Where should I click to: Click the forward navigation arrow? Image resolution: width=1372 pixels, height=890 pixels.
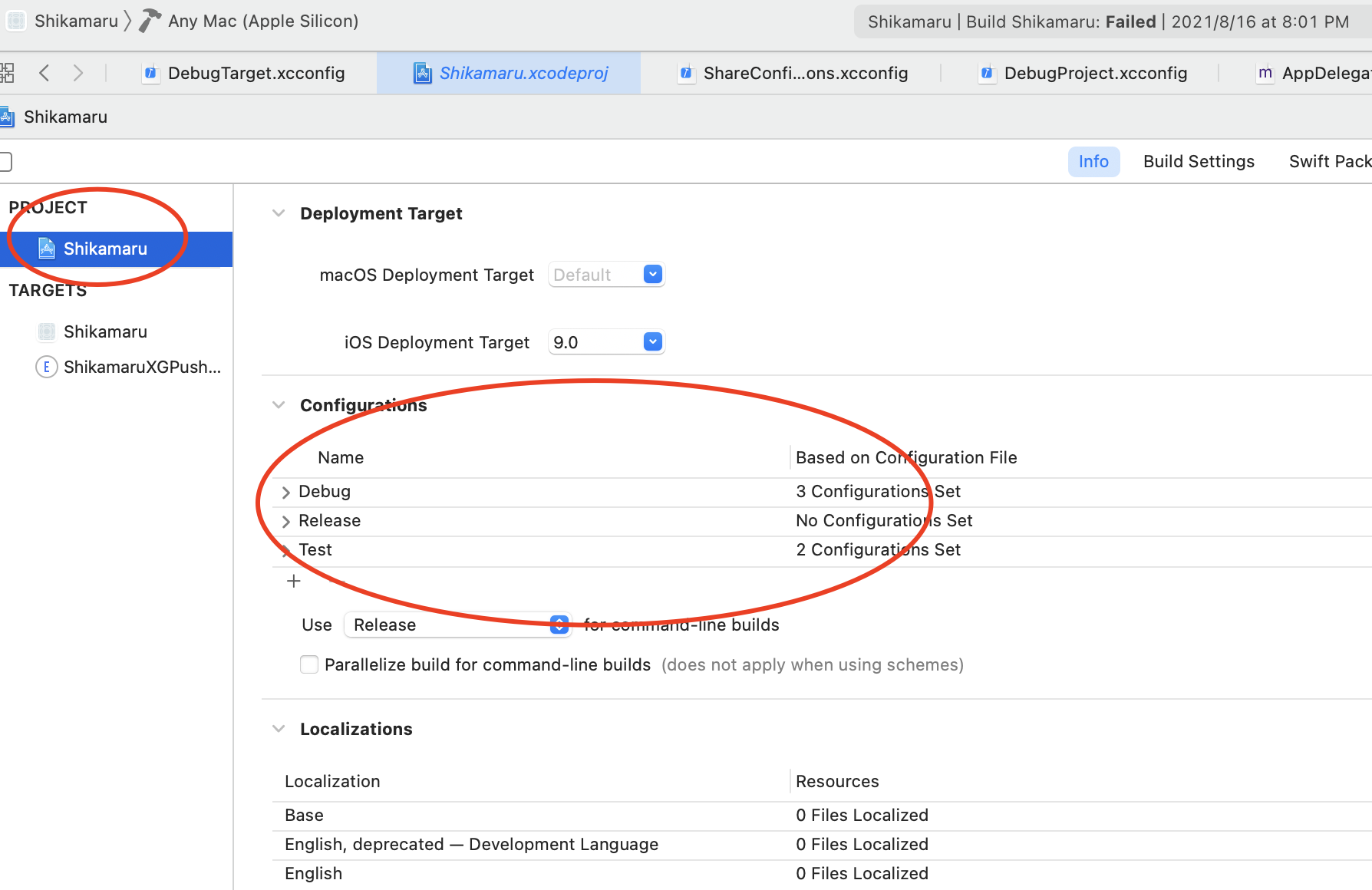[78, 73]
